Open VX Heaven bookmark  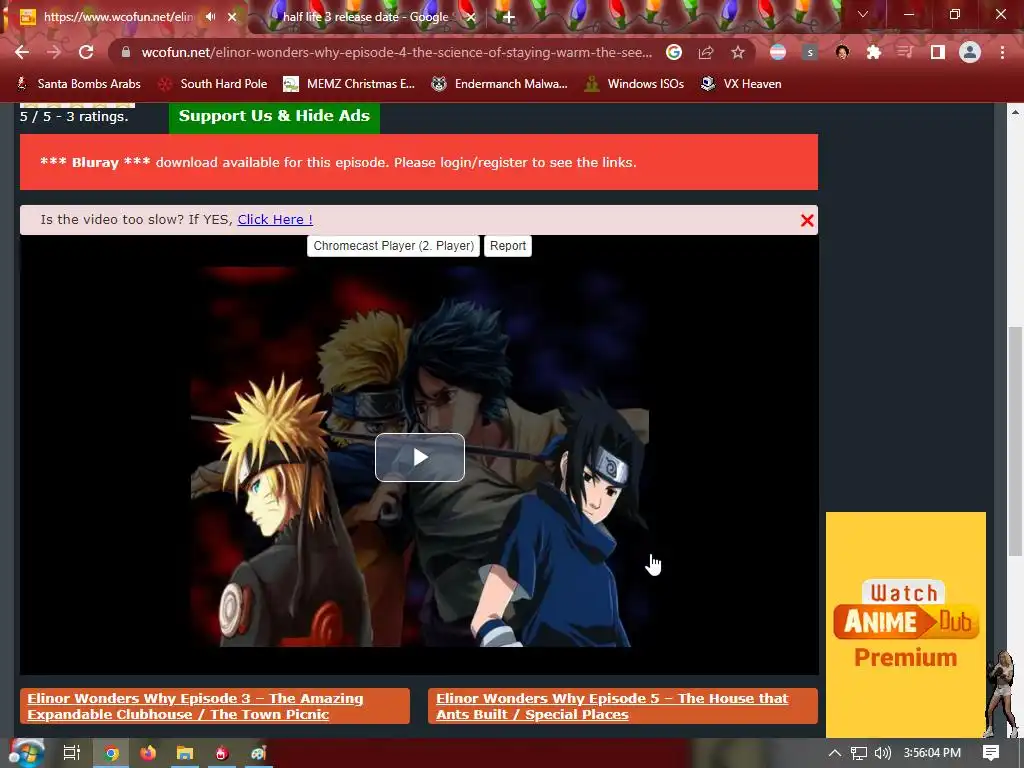pos(741,84)
